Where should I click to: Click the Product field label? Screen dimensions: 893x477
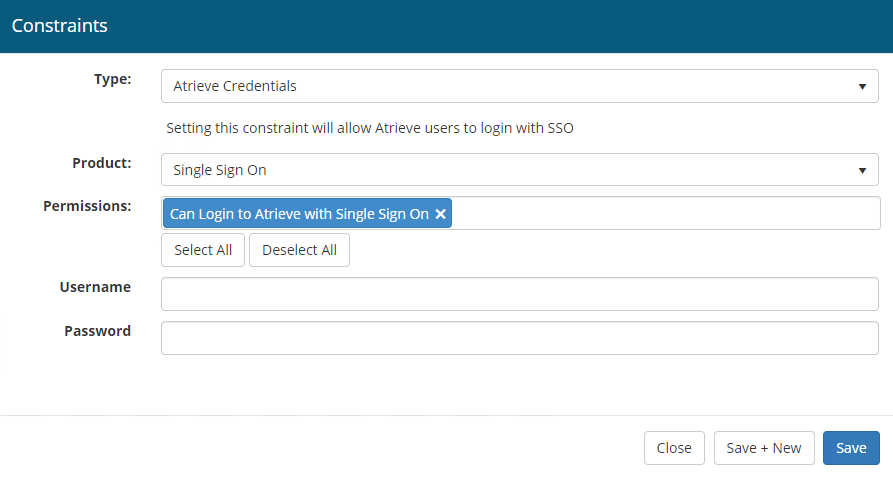[101, 163]
